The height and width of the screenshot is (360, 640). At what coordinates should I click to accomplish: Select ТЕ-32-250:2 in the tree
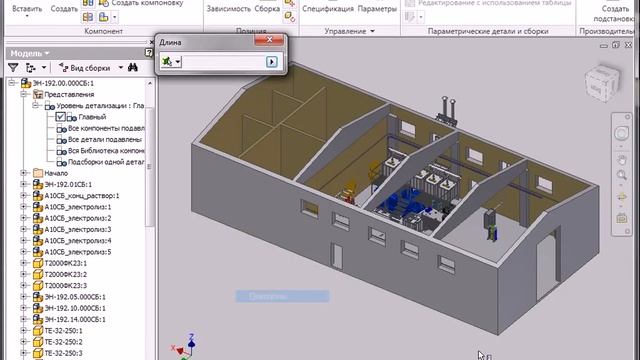point(63,342)
